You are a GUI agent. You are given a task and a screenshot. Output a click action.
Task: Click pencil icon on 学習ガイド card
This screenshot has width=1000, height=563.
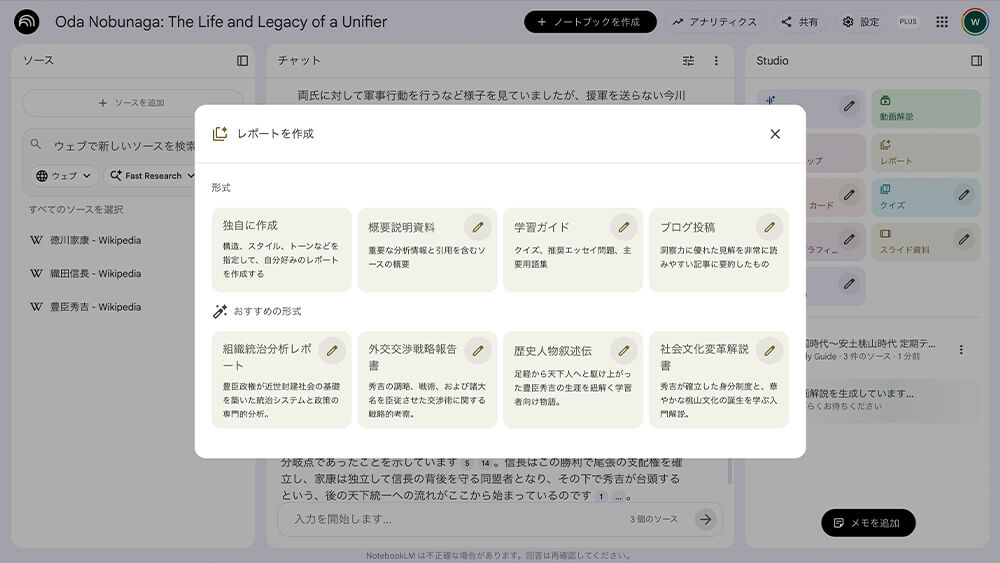click(624, 227)
